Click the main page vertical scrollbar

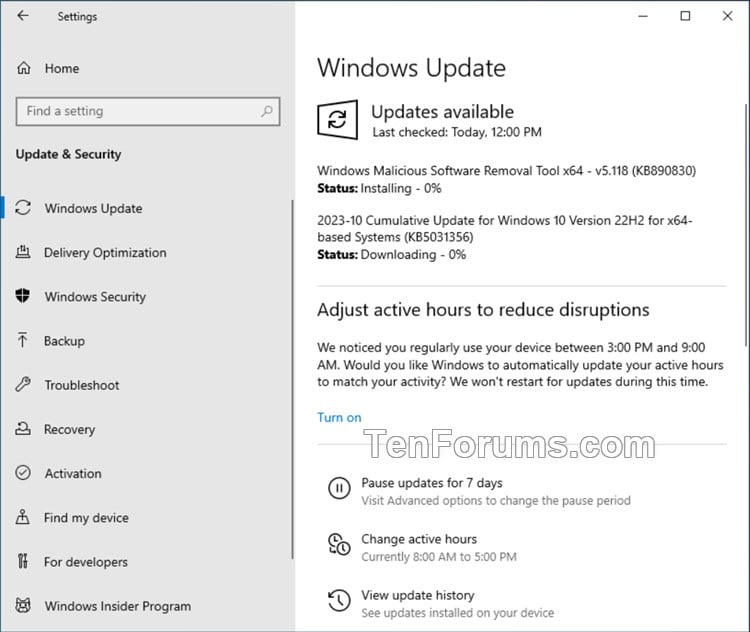coord(746,225)
